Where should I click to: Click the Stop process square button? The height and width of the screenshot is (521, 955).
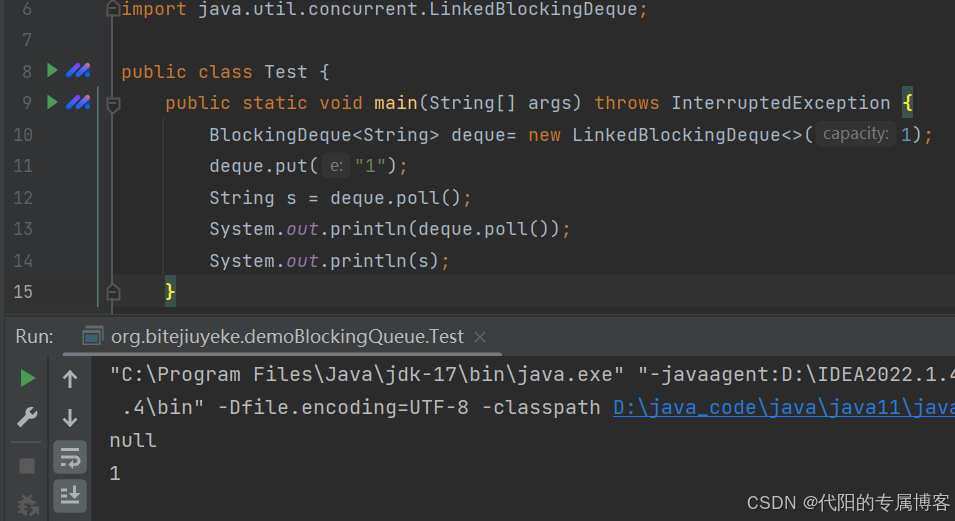(x=27, y=466)
